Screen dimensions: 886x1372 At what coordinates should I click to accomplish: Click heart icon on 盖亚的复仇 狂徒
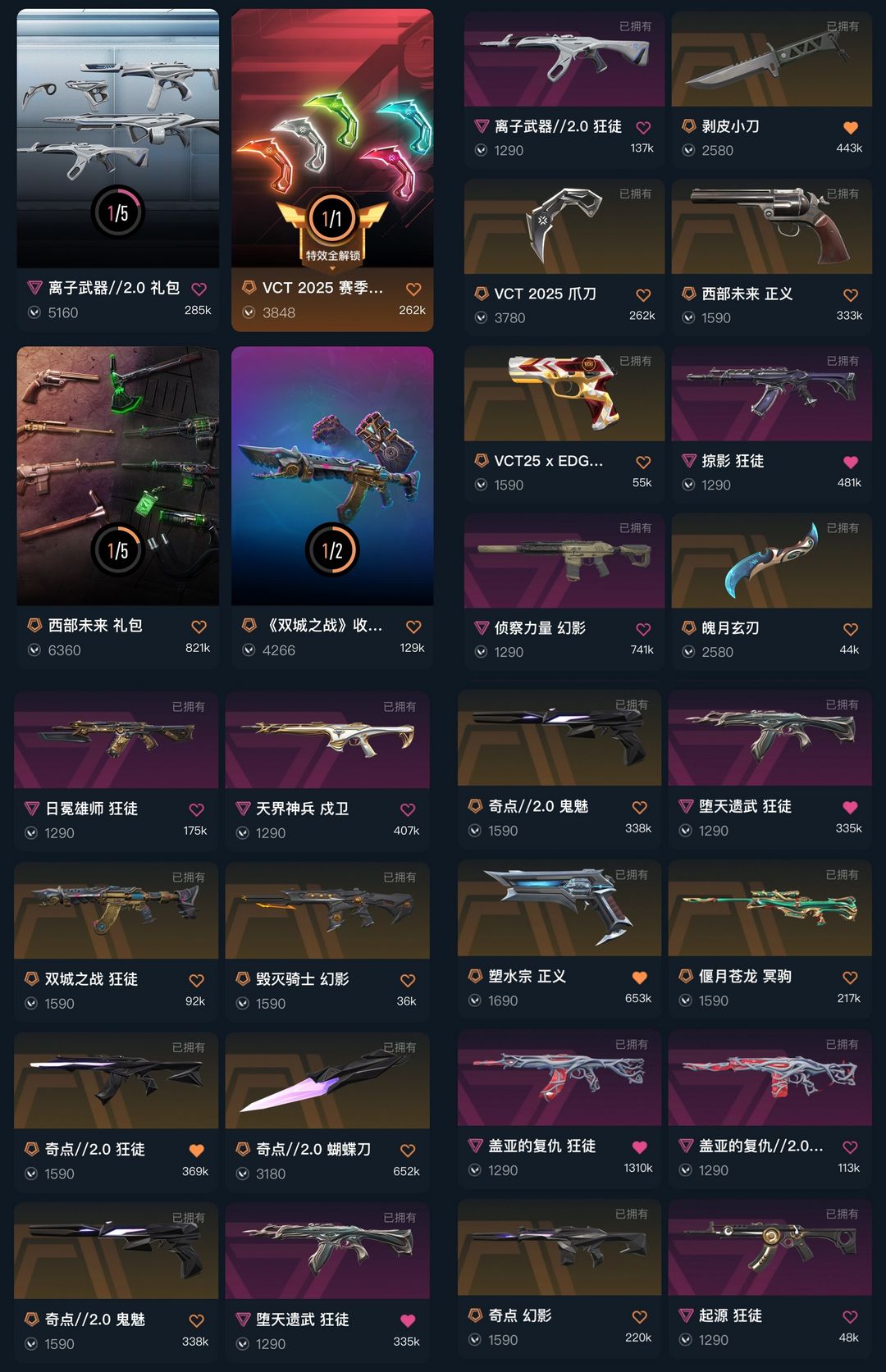[x=640, y=1147]
